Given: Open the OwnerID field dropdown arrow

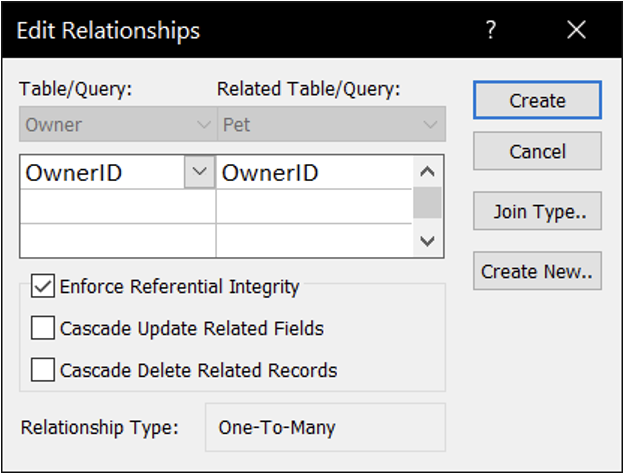Looking at the screenshot, I should tap(200, 172).
